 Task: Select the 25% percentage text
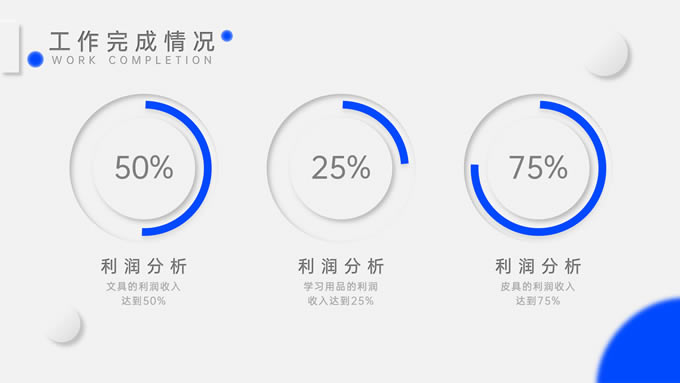point(341,167)
